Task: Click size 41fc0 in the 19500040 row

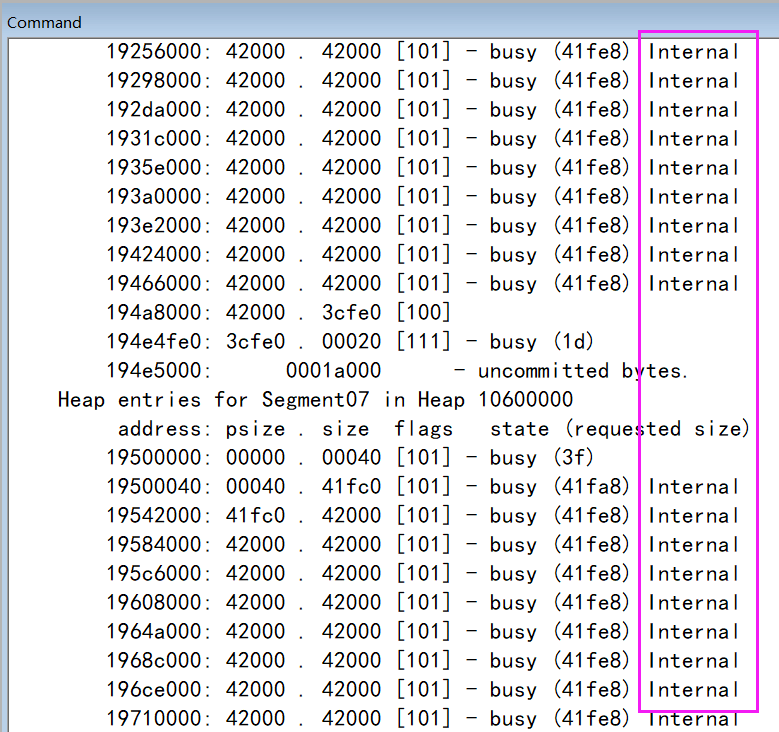Action: point(351,486)
